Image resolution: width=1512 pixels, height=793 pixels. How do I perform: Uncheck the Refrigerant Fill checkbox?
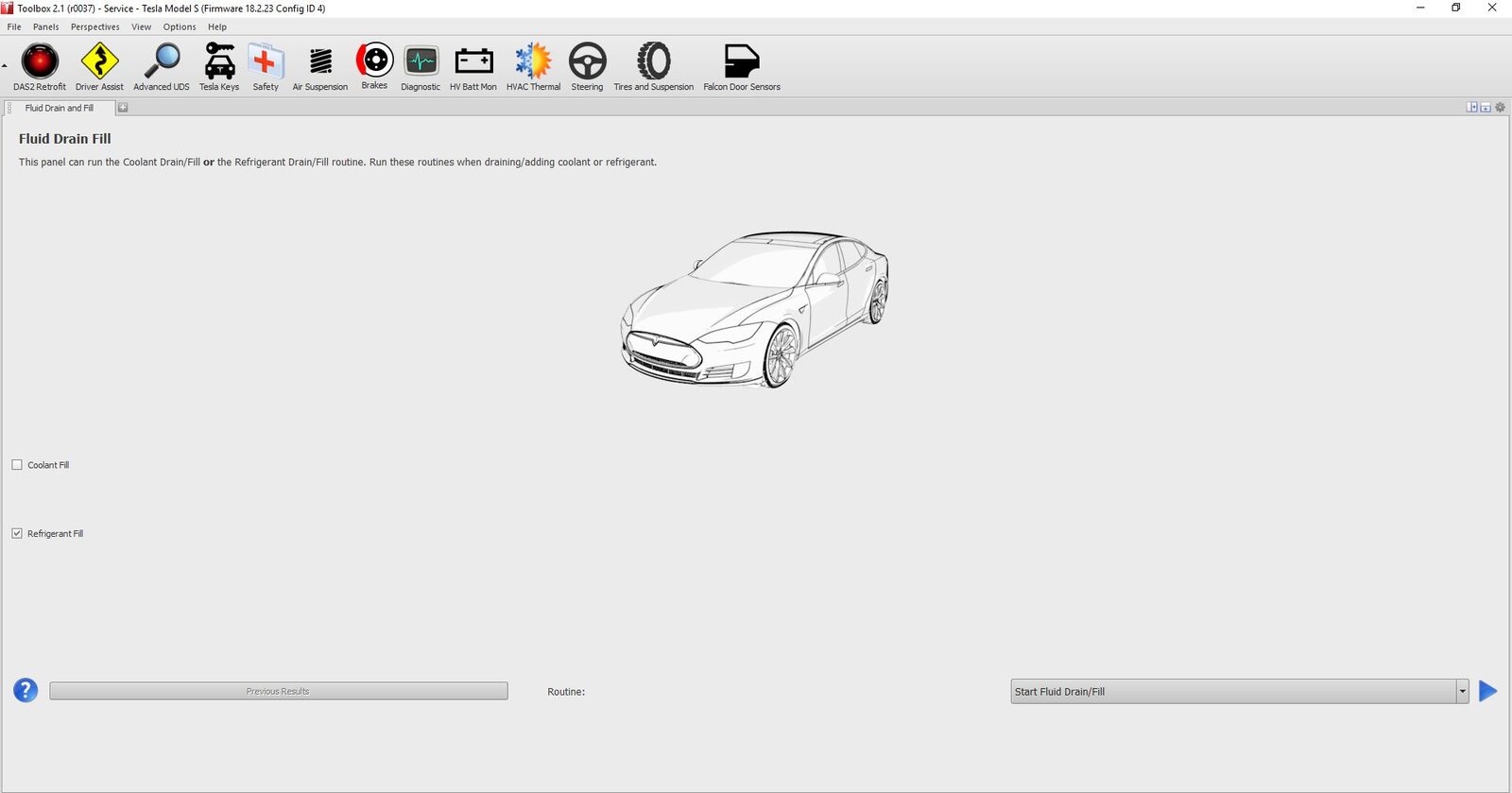(17, 534)
